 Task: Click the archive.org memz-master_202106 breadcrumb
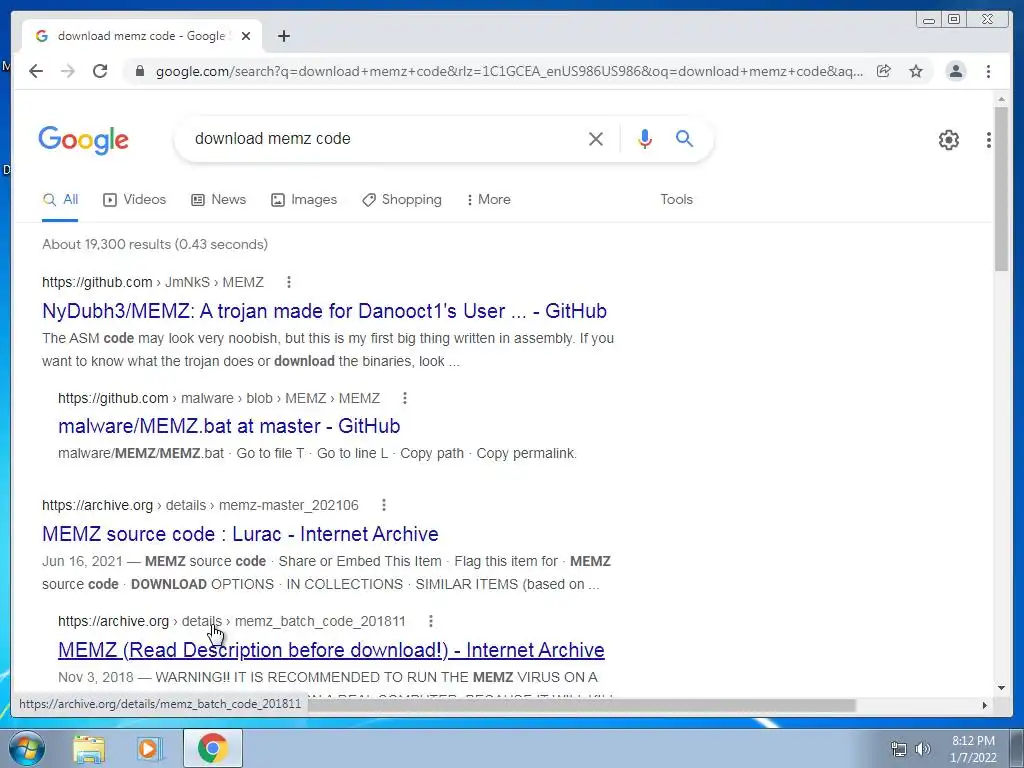[x=200, y=505]
